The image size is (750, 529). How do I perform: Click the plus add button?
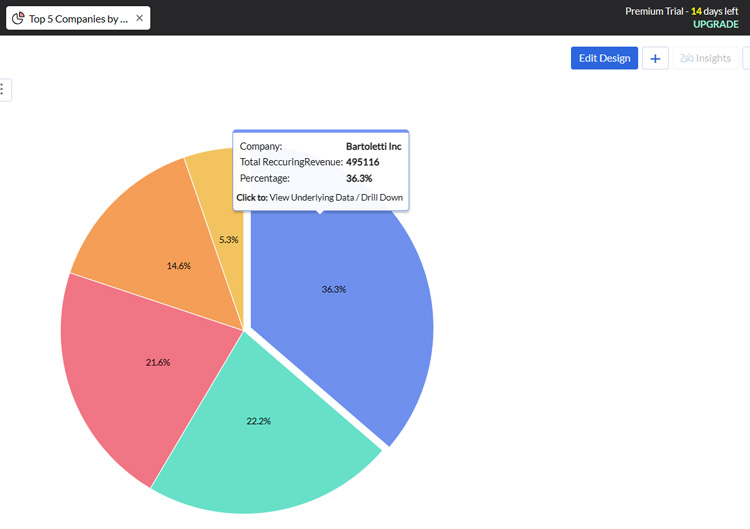click(x=655, y=58)
